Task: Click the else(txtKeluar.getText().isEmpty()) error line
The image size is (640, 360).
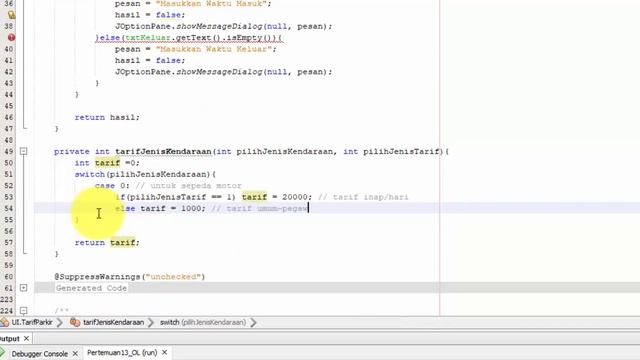Action: [189, 38]
